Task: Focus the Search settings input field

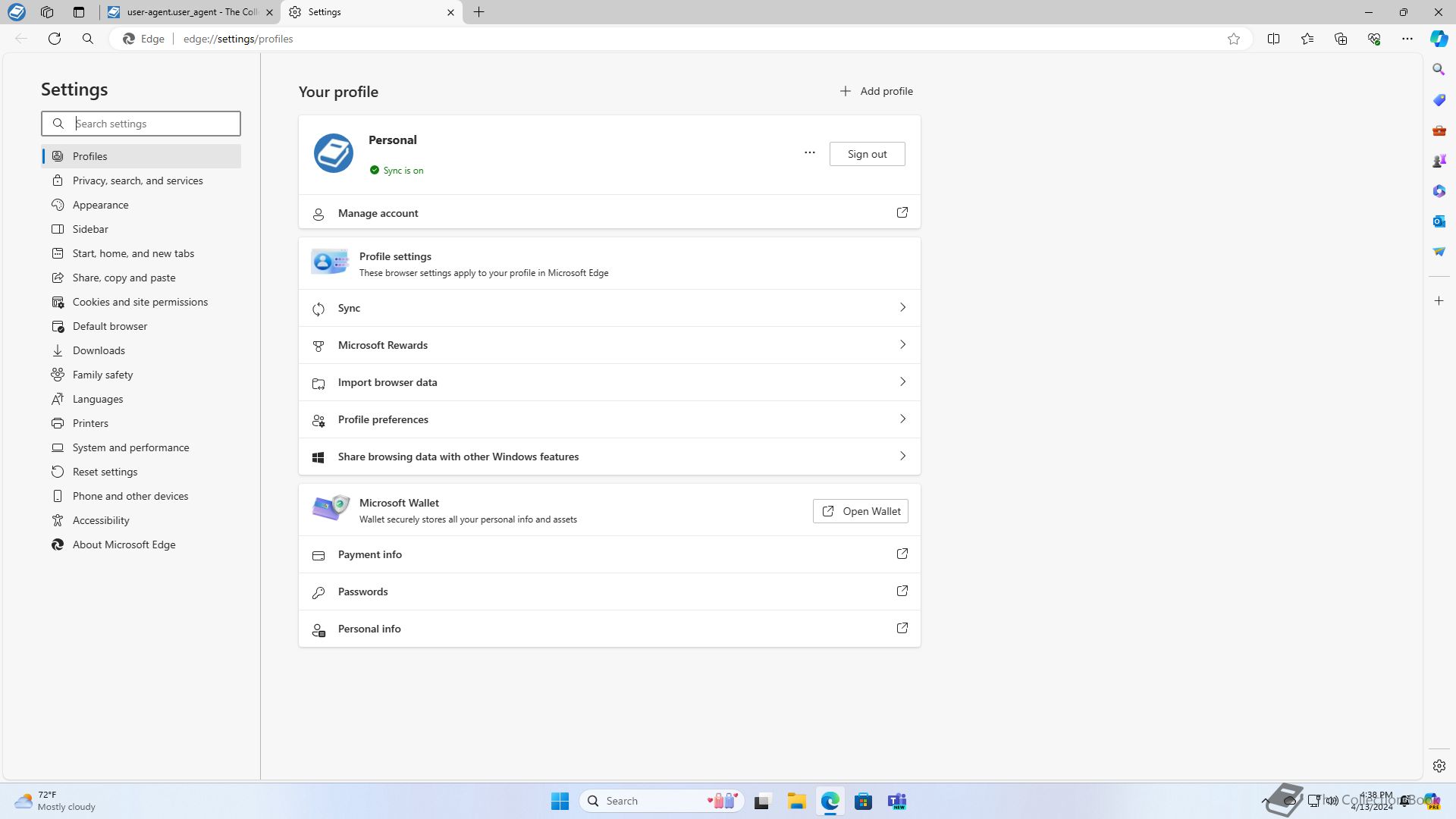Action: pyautogui.click(x=141, y=124)
